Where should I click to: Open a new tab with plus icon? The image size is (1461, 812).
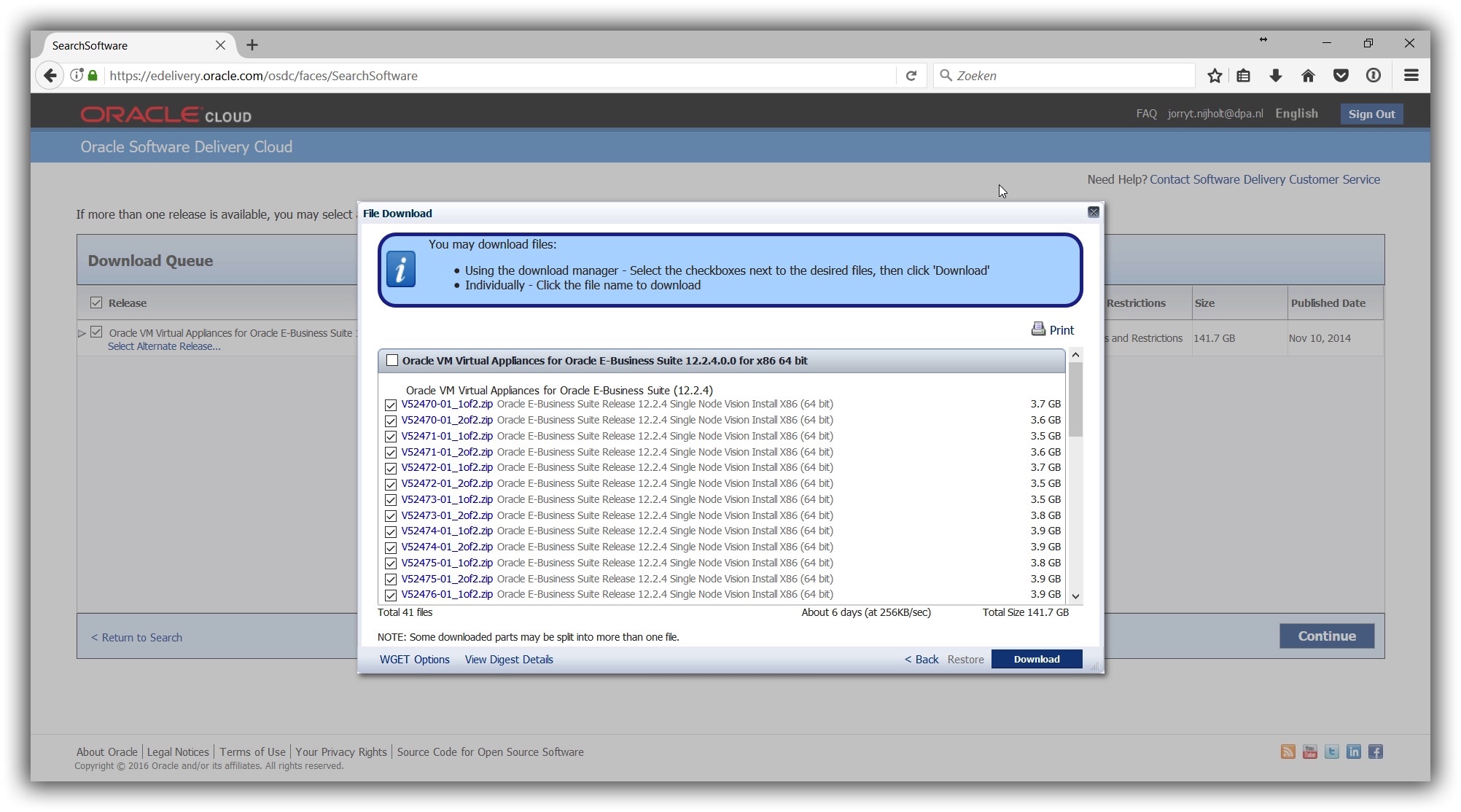tap(252, 45)
